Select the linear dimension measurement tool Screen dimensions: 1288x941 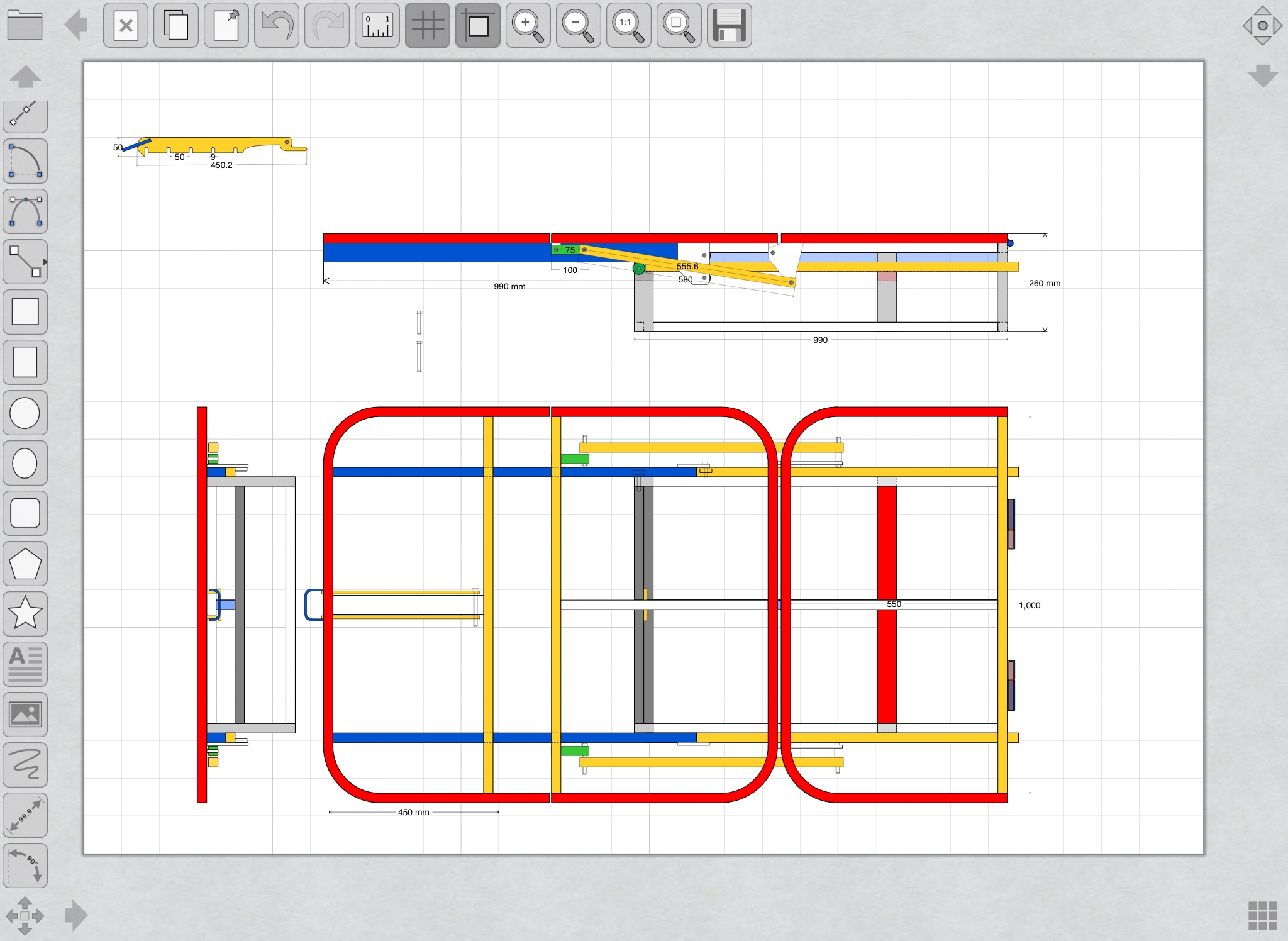tap(25, 815)
